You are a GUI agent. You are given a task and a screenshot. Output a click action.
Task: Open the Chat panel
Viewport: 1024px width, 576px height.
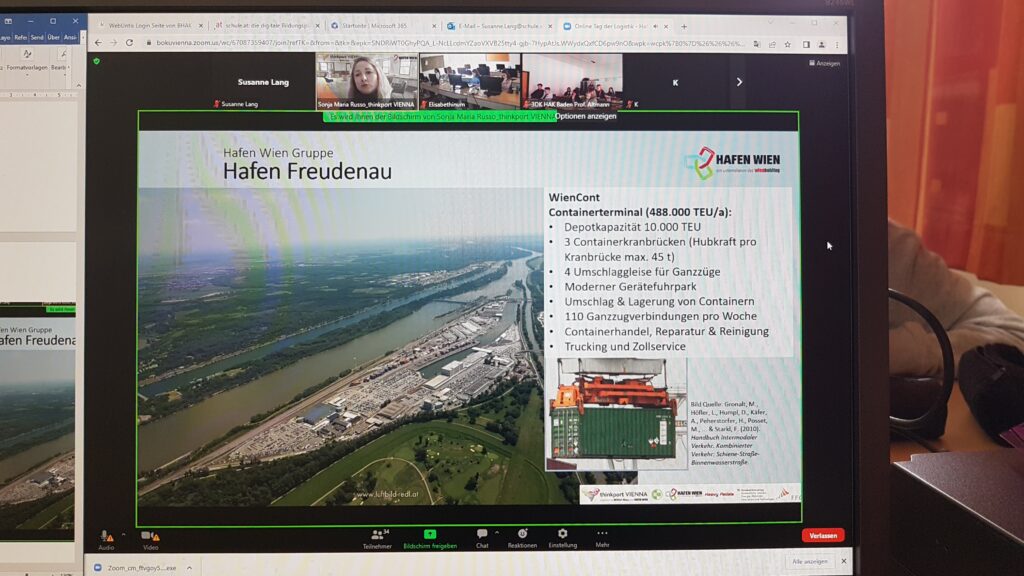point(482,539)
